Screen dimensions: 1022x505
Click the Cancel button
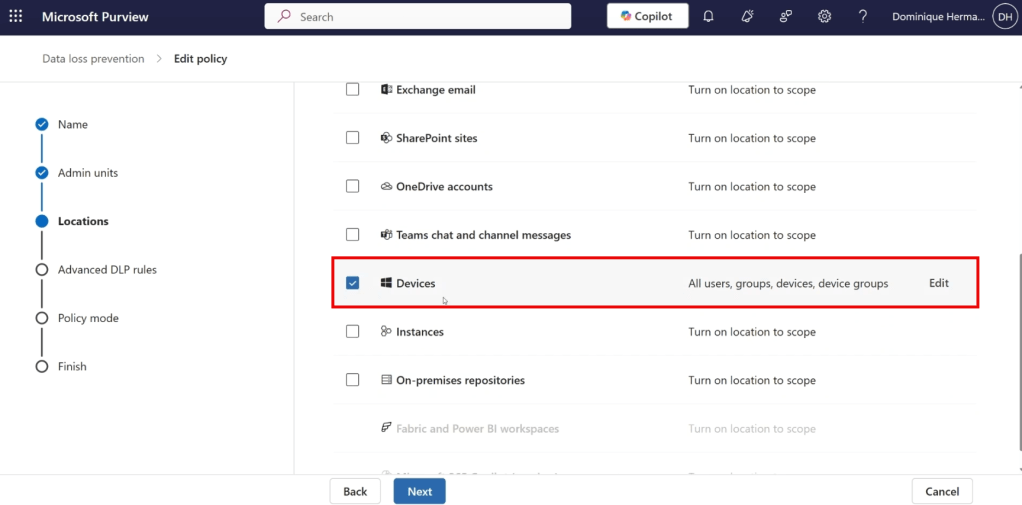(942, 492)
